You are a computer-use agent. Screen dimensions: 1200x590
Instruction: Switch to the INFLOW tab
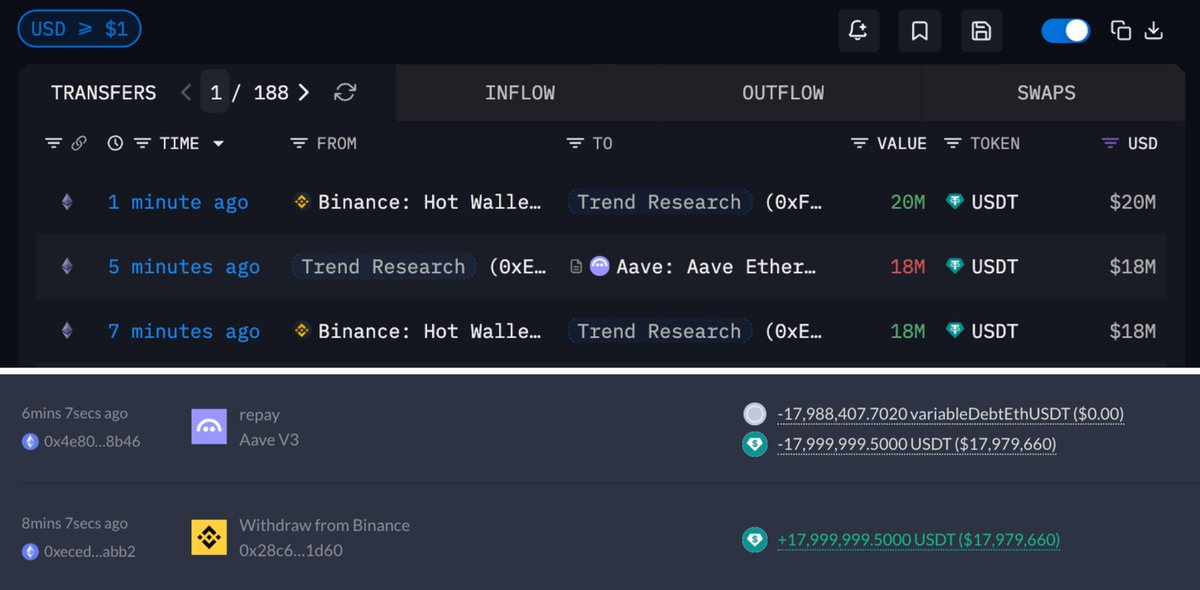(x=519, y=93)
